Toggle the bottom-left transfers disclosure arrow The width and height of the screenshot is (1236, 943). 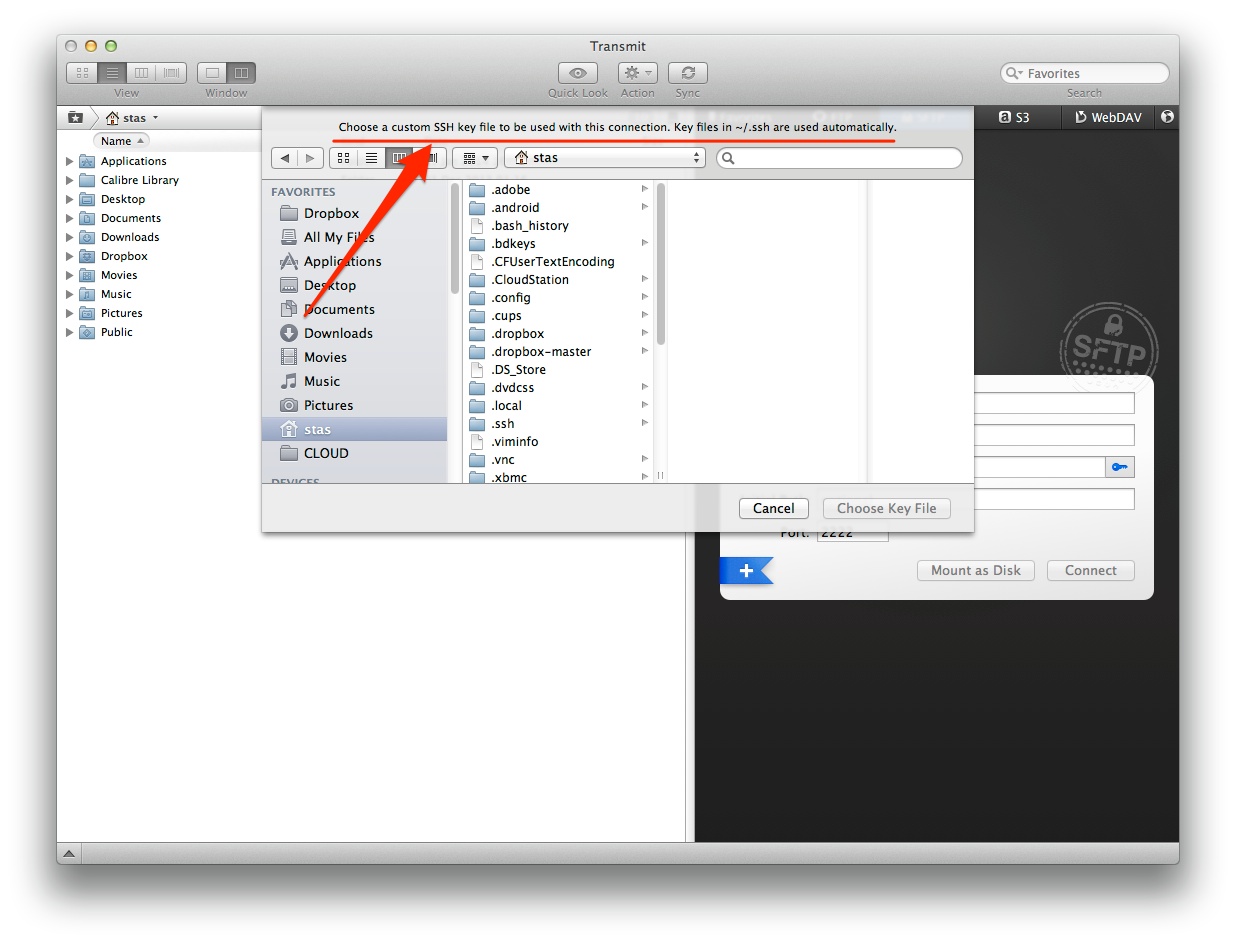pyautogui.click(x=69, y=853)
